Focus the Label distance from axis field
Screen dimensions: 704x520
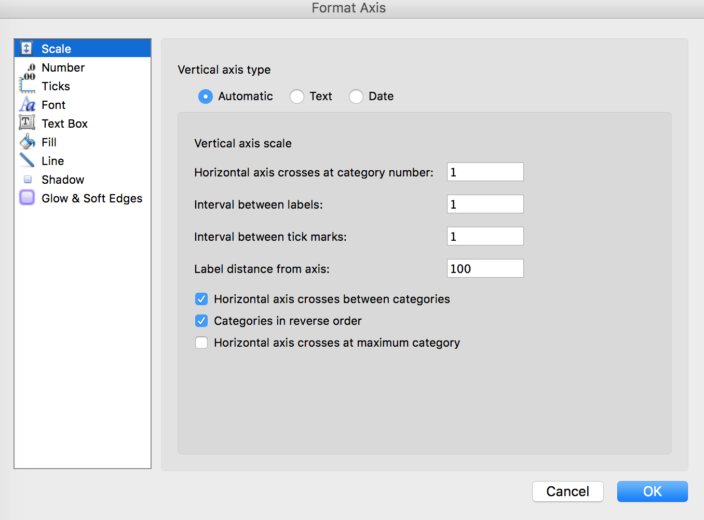[485, 269]
